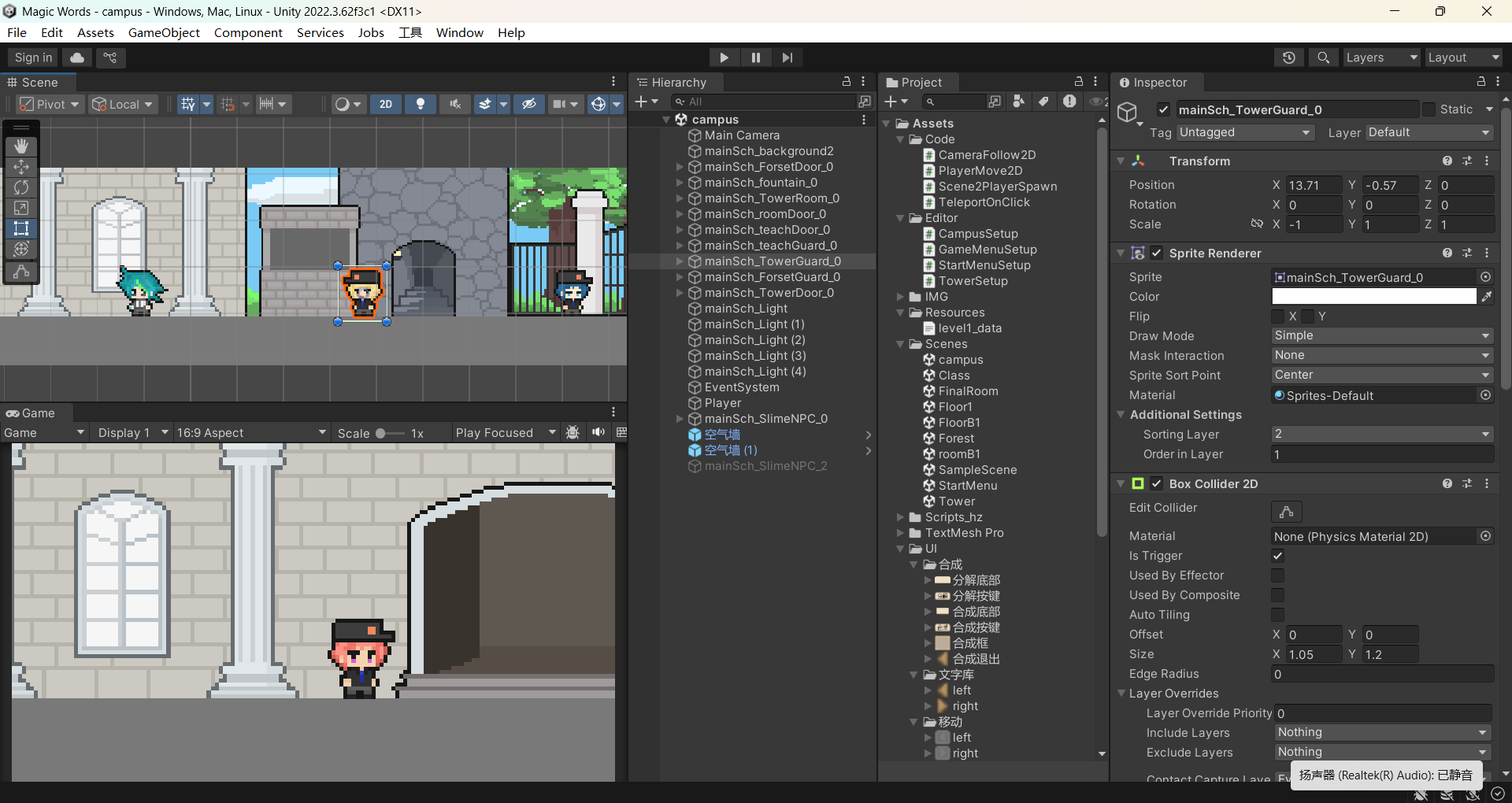Select the Scale tool in Scene
The image size is (1512, 803).
coord(21,208)
